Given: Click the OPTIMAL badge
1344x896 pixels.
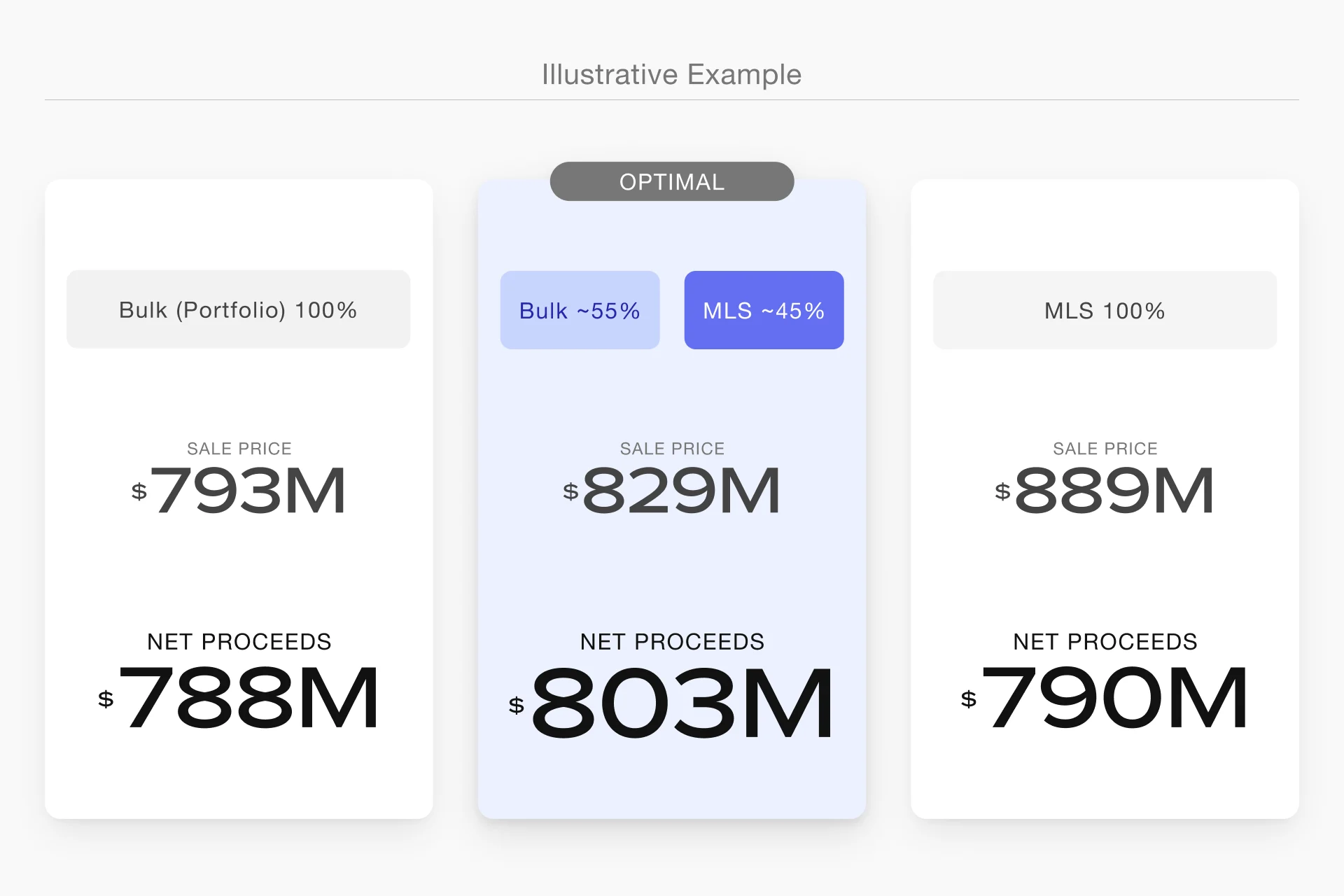Looking at the screenshot, I should click(672, 181).
